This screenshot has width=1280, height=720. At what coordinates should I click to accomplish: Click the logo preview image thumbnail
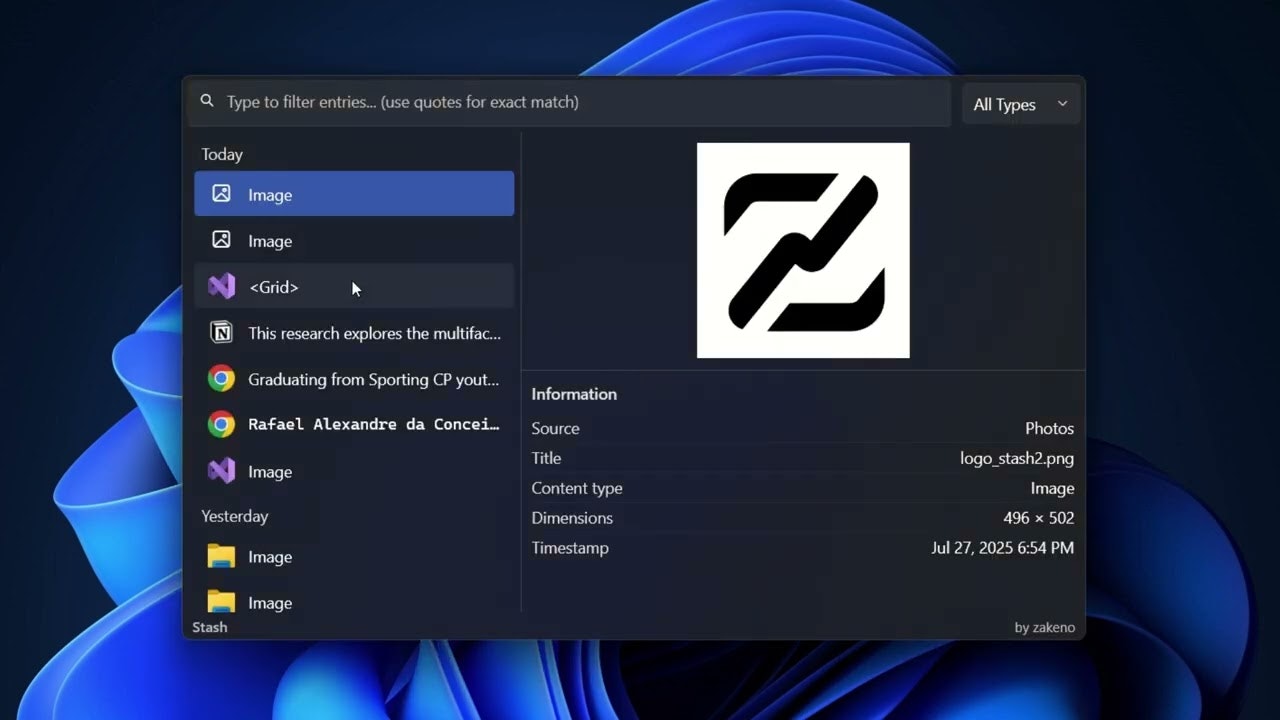[803, 250]
